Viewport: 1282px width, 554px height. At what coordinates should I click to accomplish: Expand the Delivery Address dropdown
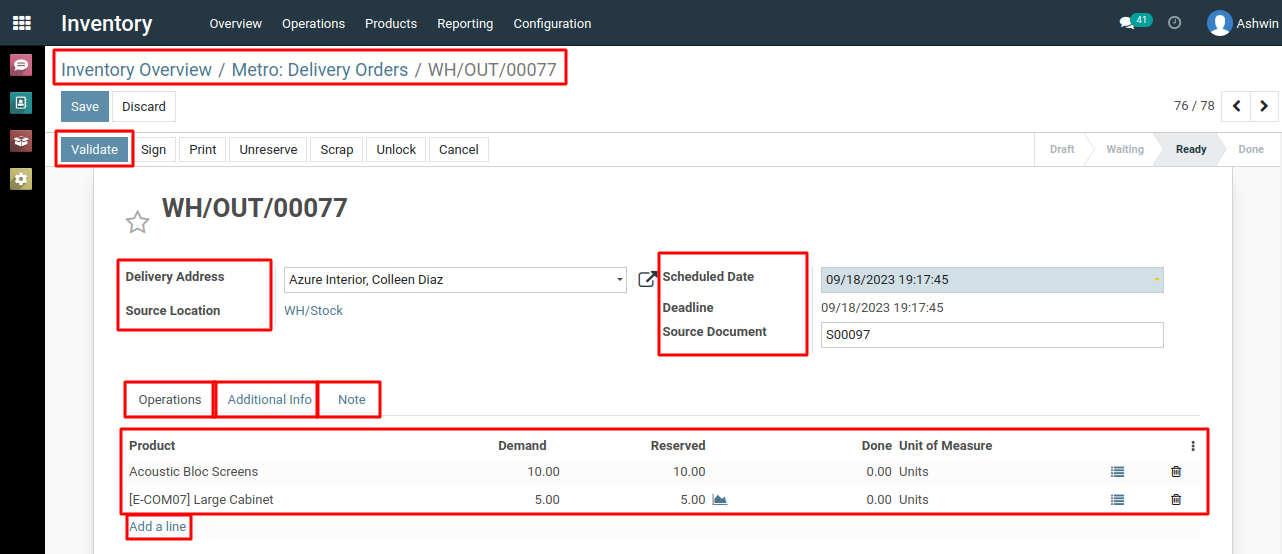[620, 280]
